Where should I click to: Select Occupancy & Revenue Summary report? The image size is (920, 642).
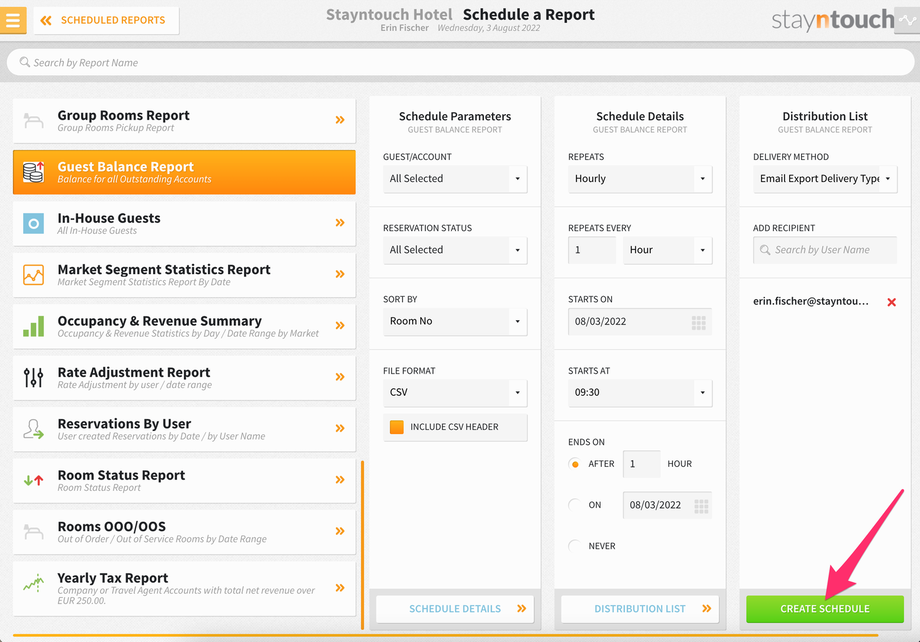point(184,326)
